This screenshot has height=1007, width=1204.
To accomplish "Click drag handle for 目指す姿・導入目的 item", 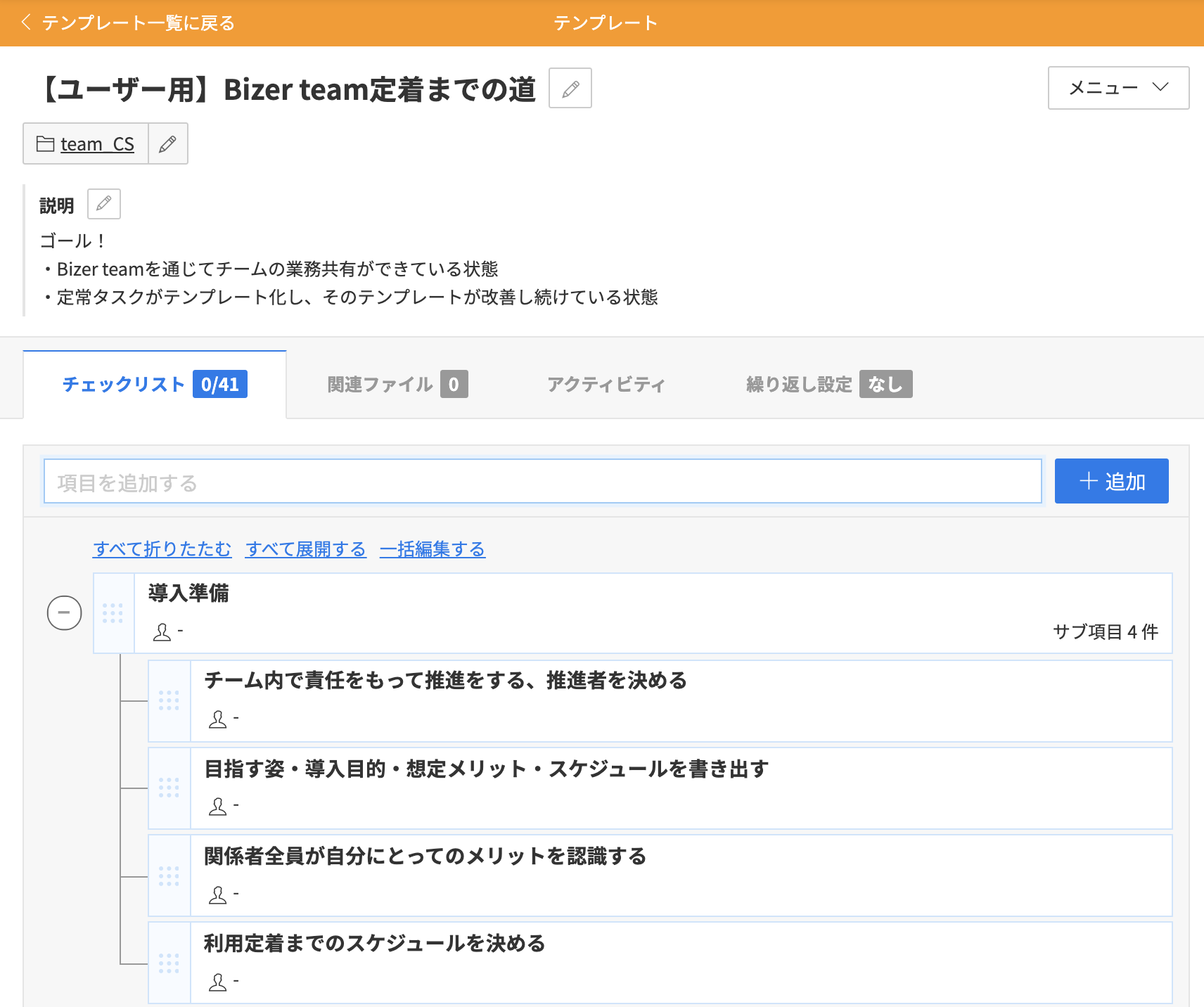I will pos(169,788).
